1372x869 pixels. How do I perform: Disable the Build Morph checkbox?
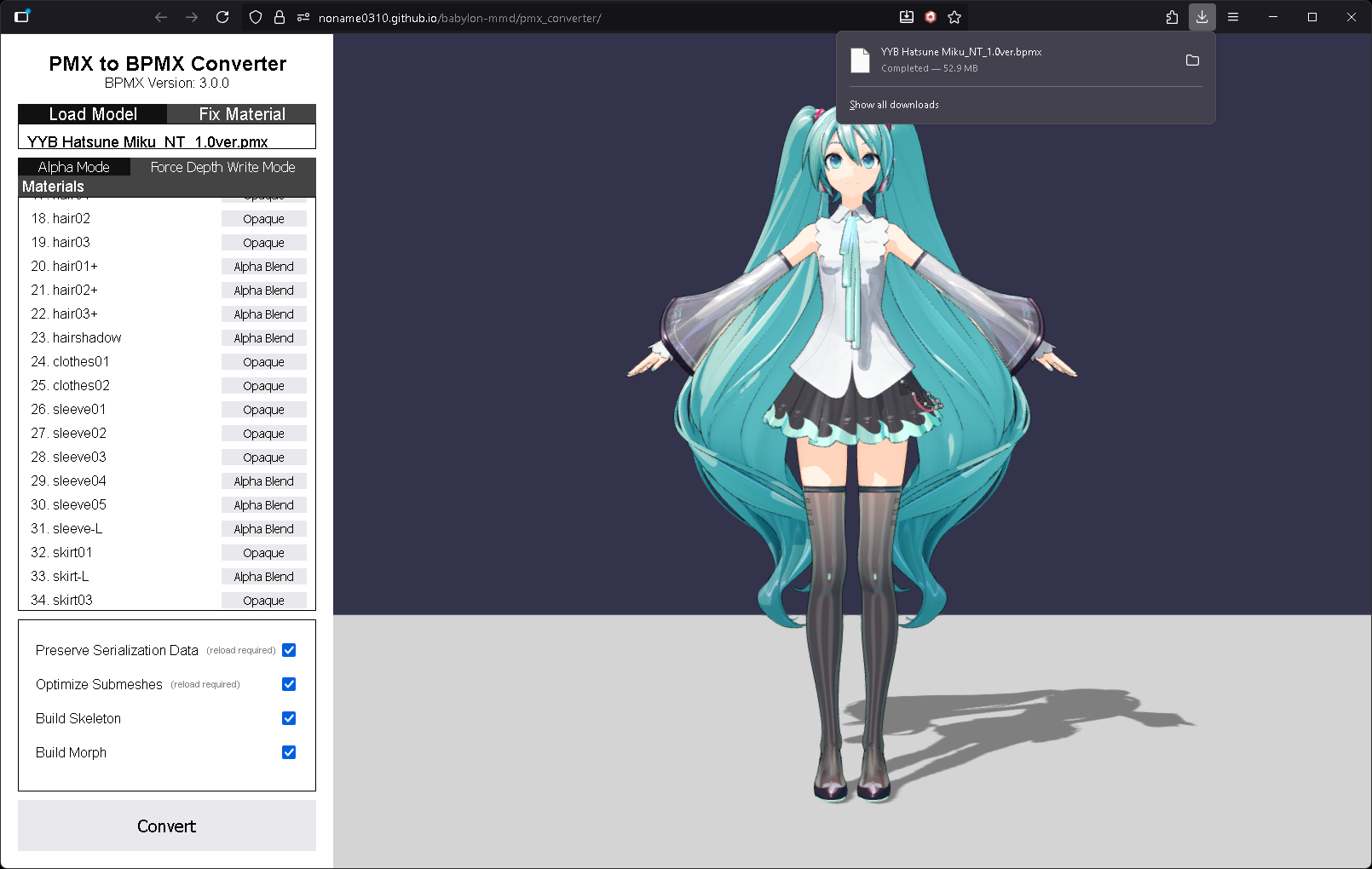[x=289, y=752]
